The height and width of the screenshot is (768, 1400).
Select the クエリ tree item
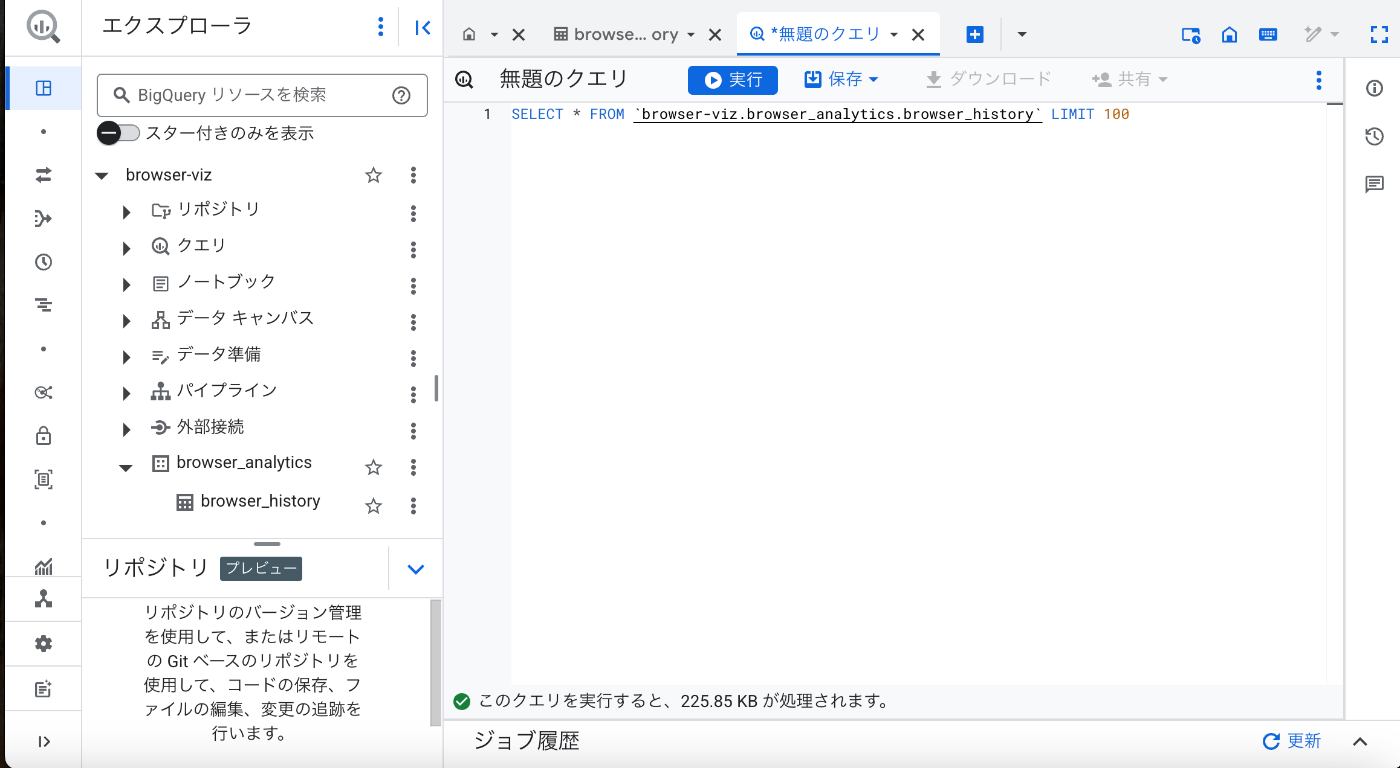click(x=202, y=245)
